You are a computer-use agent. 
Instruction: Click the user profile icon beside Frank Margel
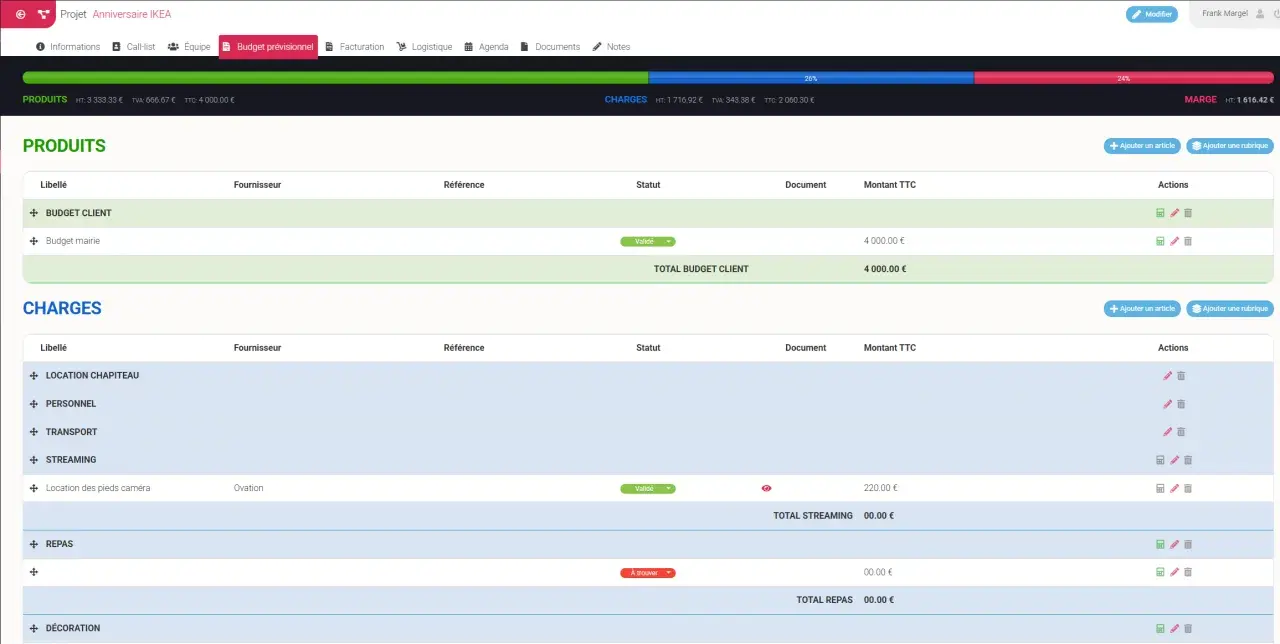(x=1261, y=14)
